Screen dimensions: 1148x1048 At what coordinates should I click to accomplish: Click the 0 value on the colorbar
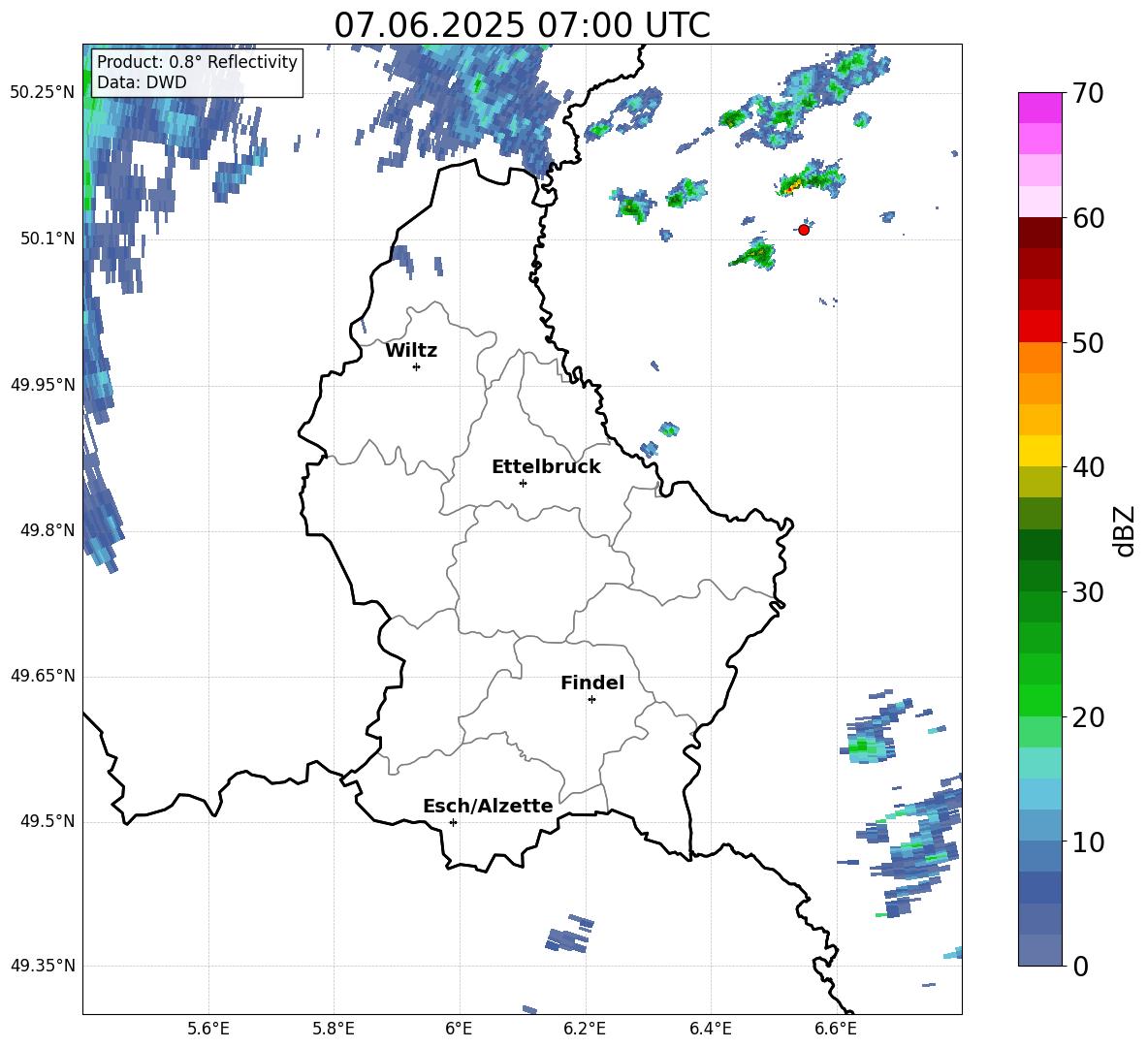(1080, 967)
